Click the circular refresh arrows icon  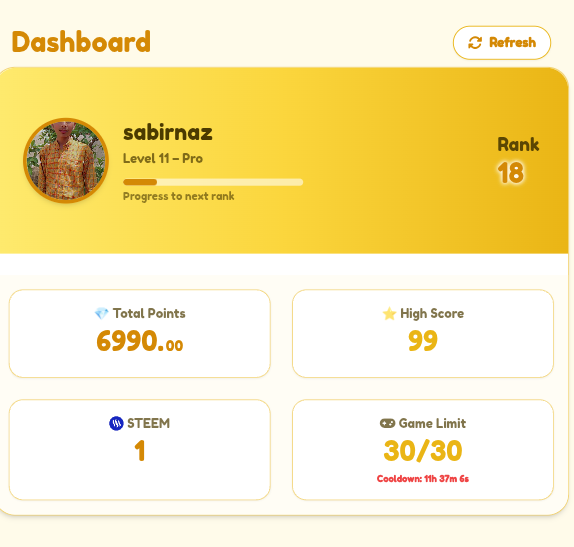tap(475, 42)
